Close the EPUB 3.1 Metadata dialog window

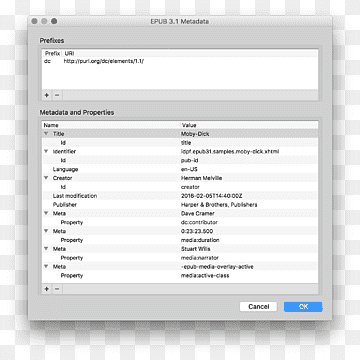point(34,21)
